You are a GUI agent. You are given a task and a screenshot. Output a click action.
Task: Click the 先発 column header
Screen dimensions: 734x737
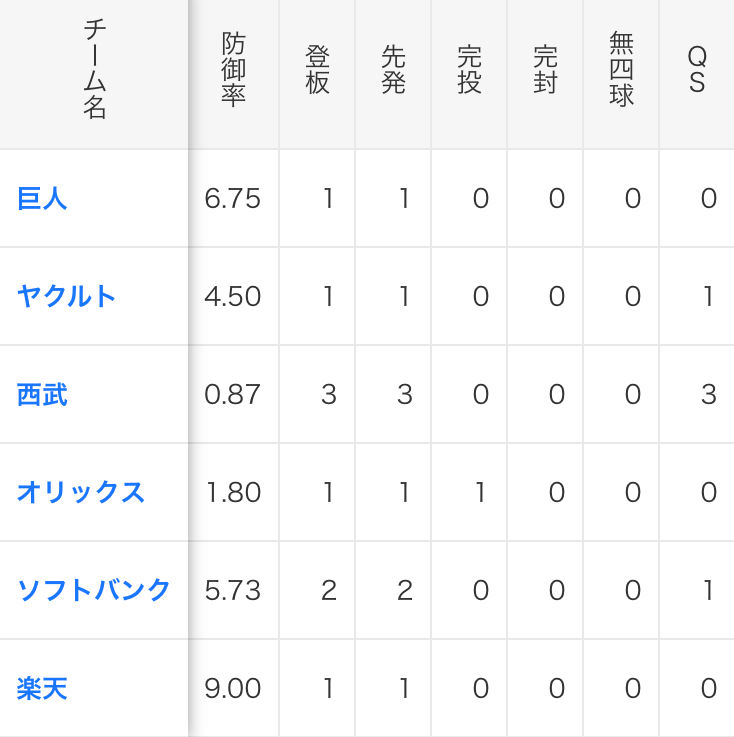click(393, 69)
